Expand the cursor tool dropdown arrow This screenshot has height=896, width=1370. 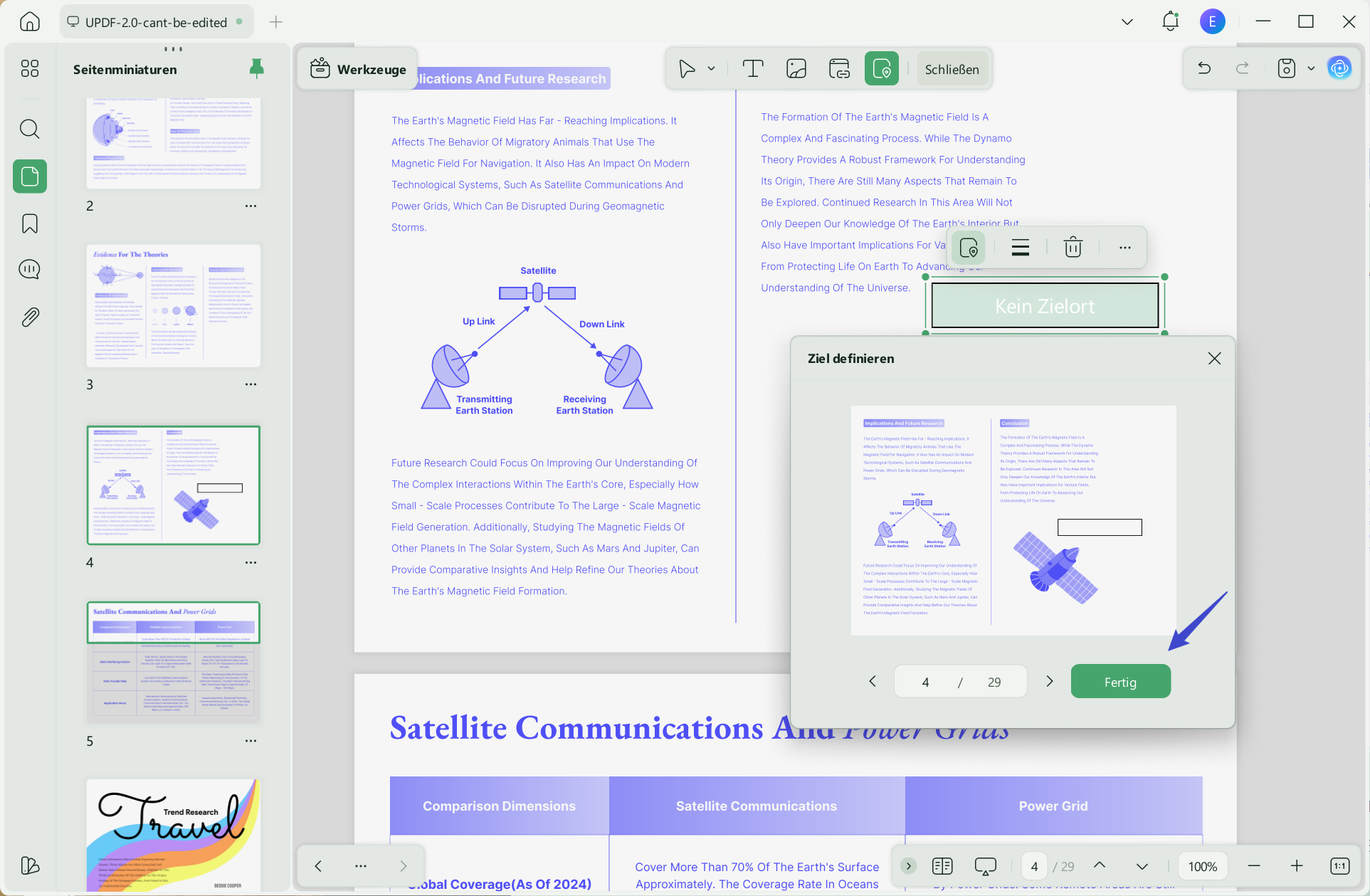tap(711, 69)
